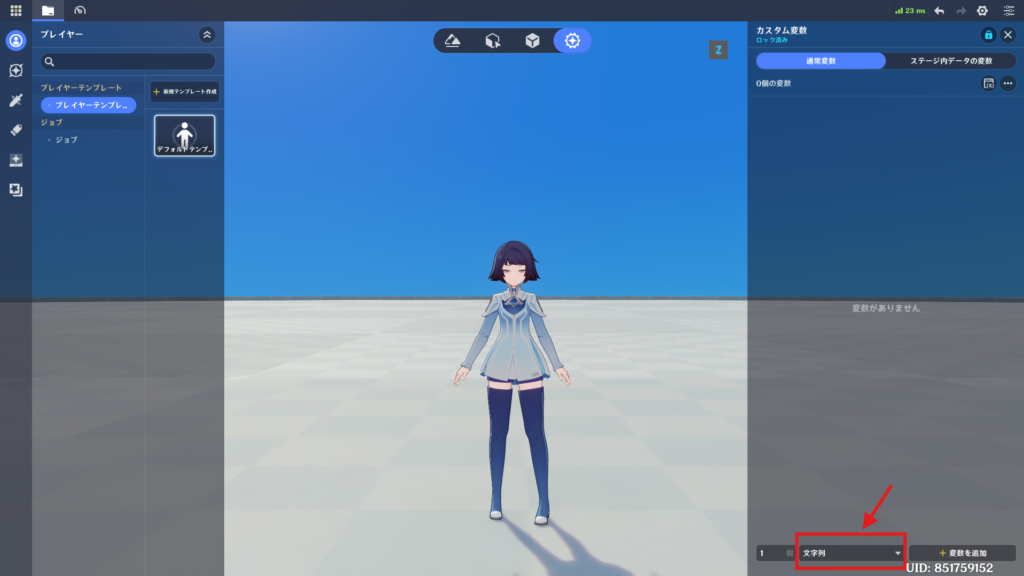Select the Player category sidebar icon
The width and height of the screenshot is (1024, 576).
tap(16, 40)
